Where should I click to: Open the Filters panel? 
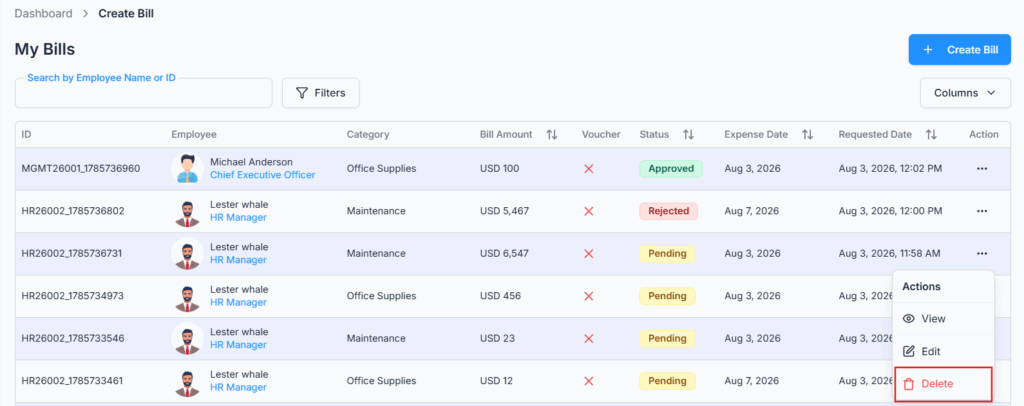321,93
